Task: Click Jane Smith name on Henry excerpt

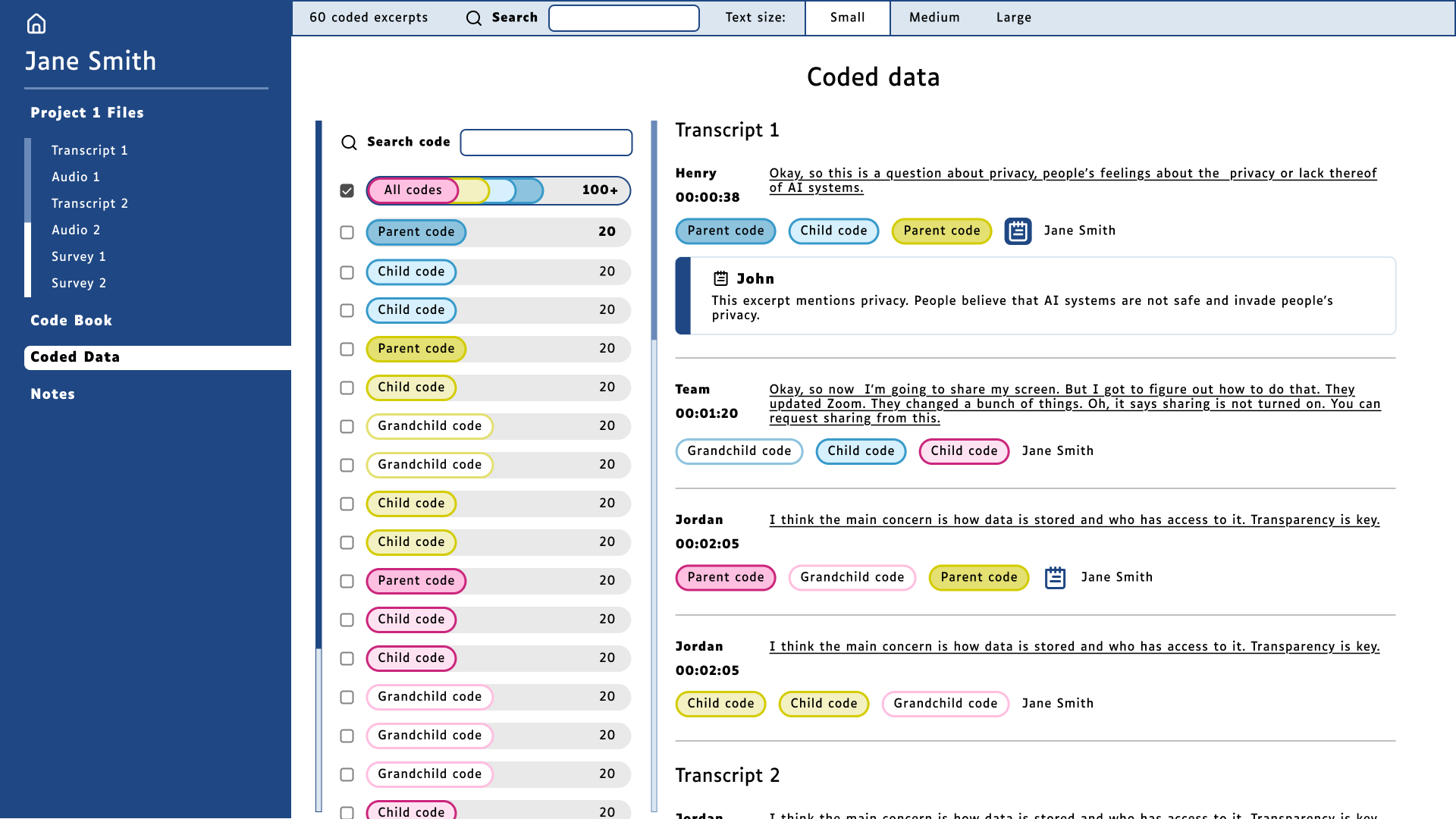Action: pyautogui.click(x=1079, y=231)
